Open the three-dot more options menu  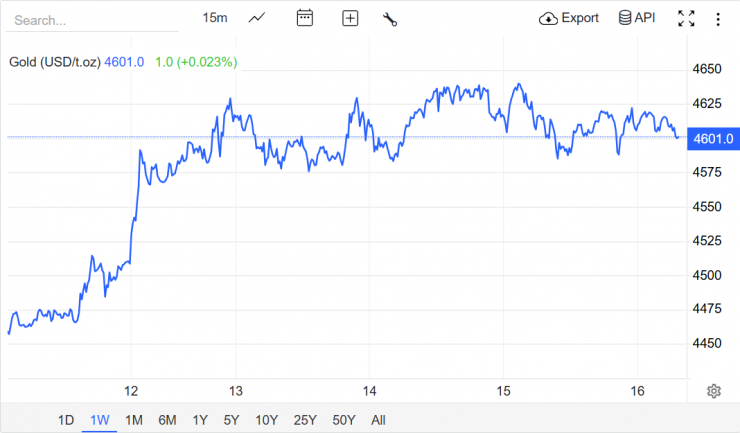click(x=718, y=19)
